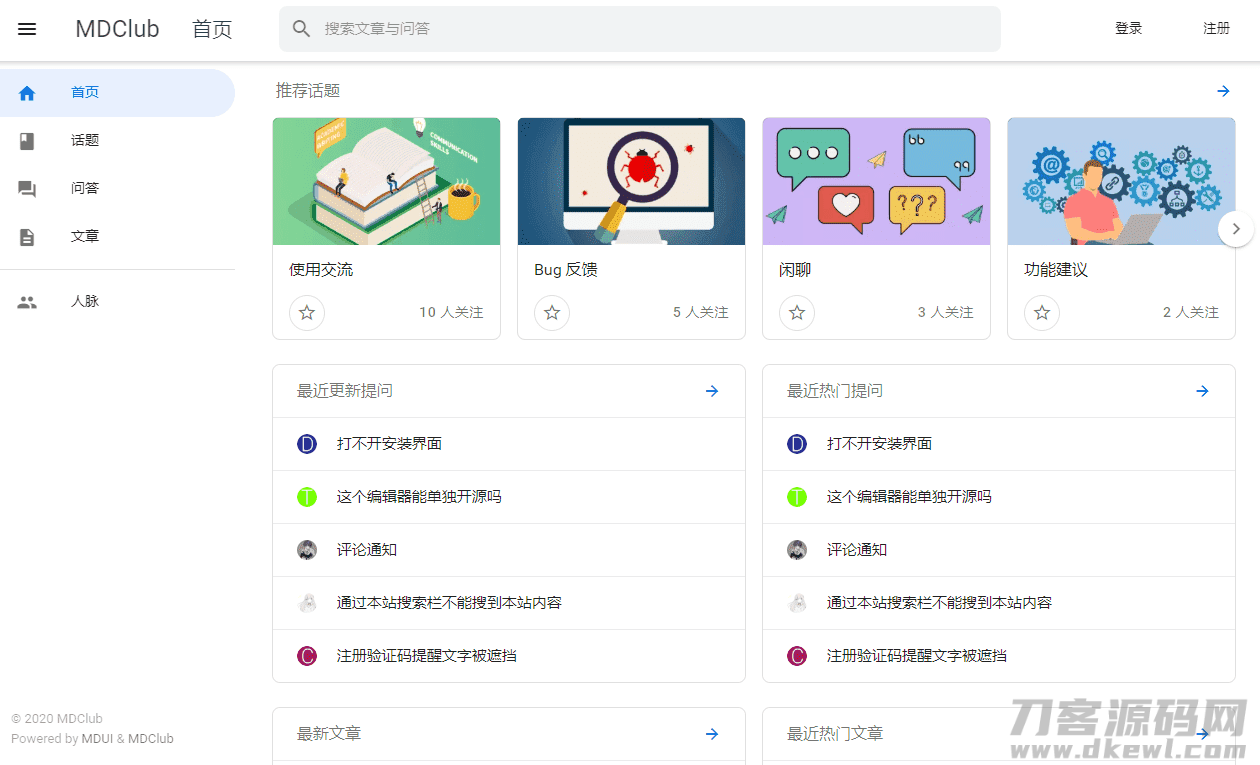Open all topics via 推荐话题 arrow icon

(x=1223, y=90)
